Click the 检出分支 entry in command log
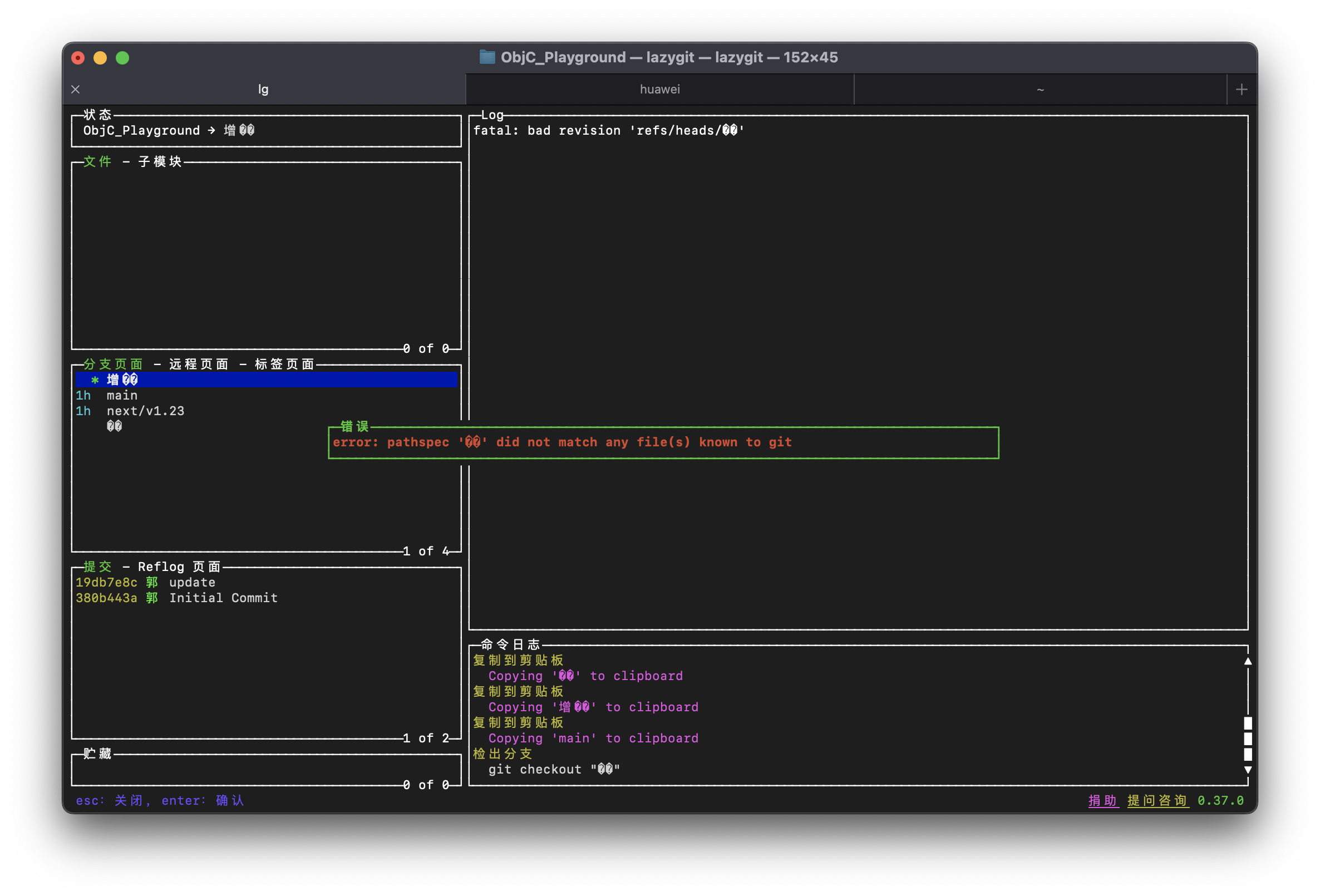 pos(503,754)
